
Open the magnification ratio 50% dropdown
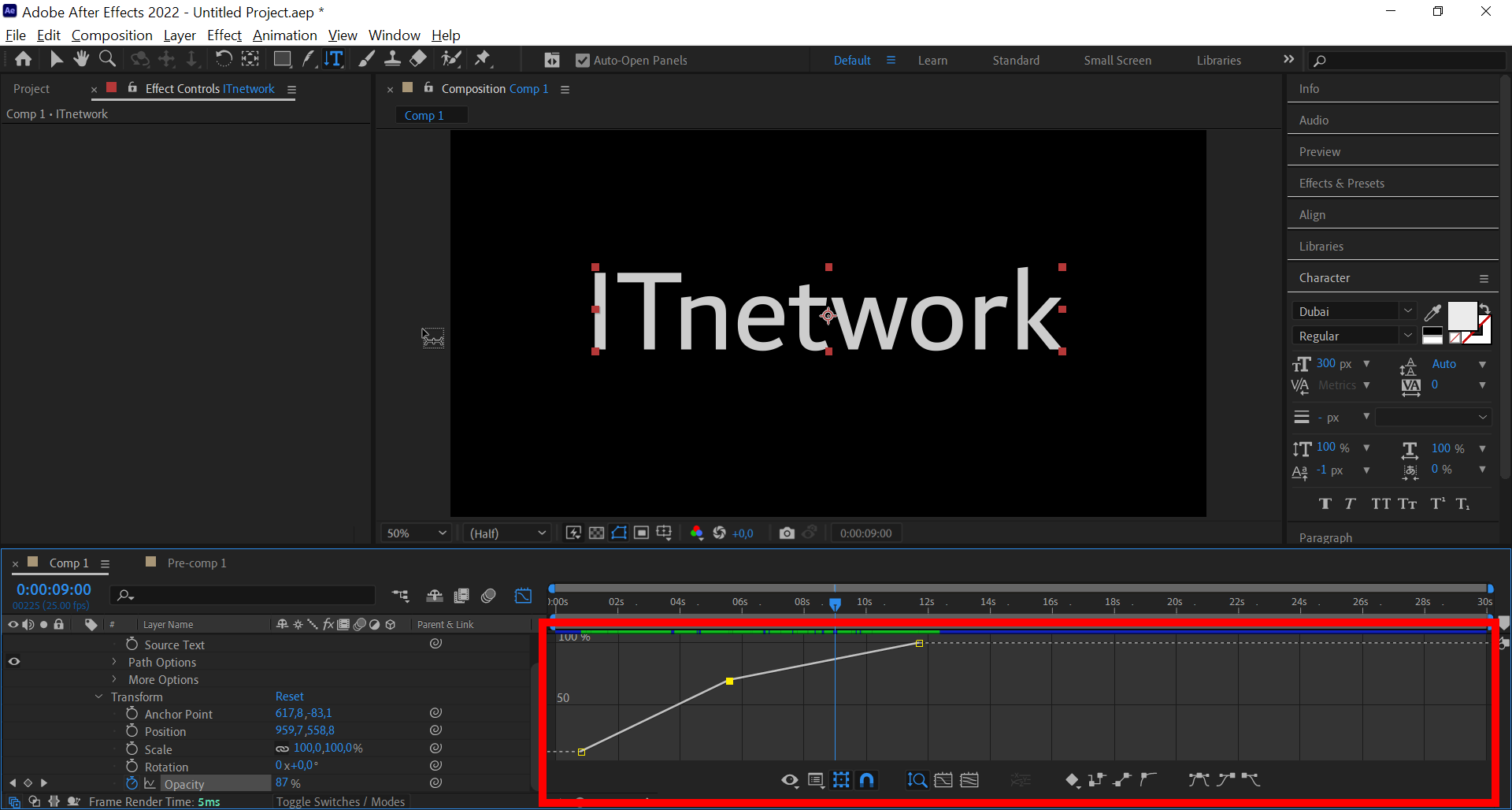[x=415, y=533]
